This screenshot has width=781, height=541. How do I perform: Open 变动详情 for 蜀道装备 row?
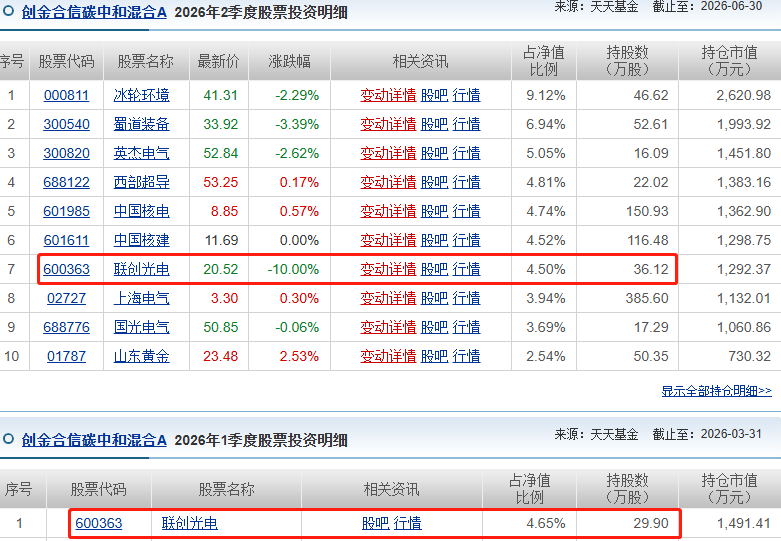(388, 124)
